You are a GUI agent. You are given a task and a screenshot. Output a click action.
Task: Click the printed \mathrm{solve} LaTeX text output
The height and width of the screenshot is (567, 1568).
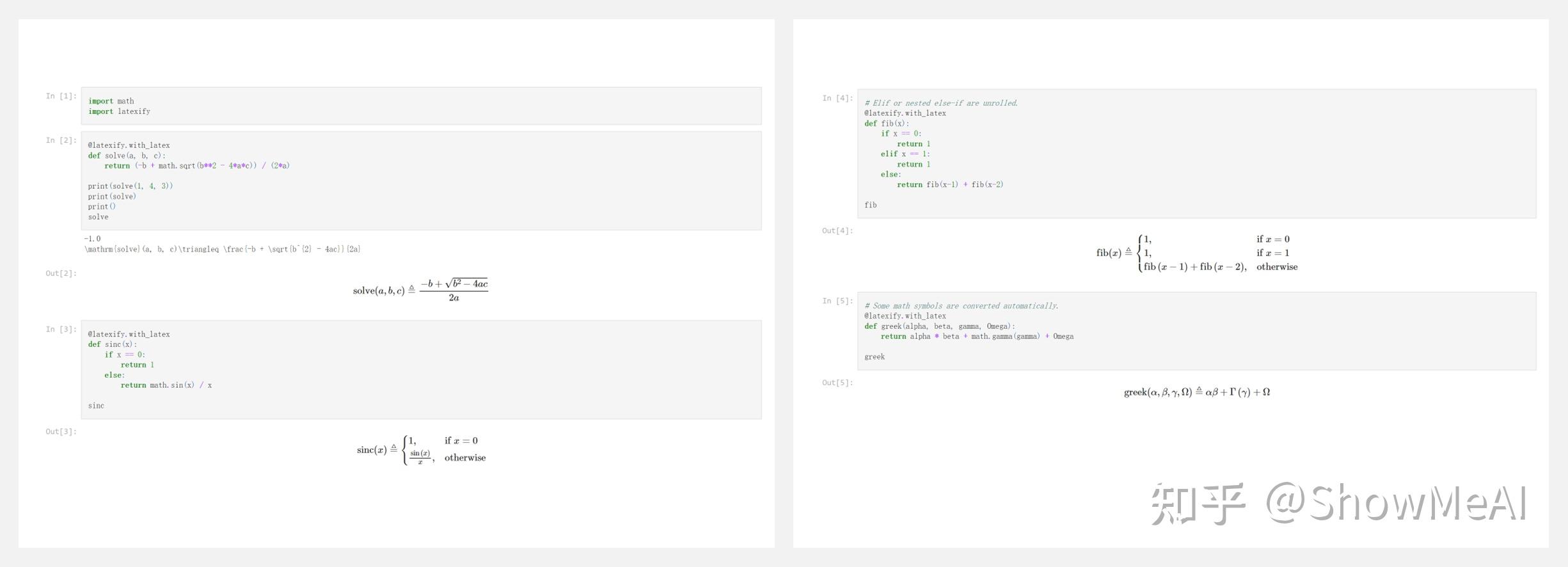pos(223,249)
